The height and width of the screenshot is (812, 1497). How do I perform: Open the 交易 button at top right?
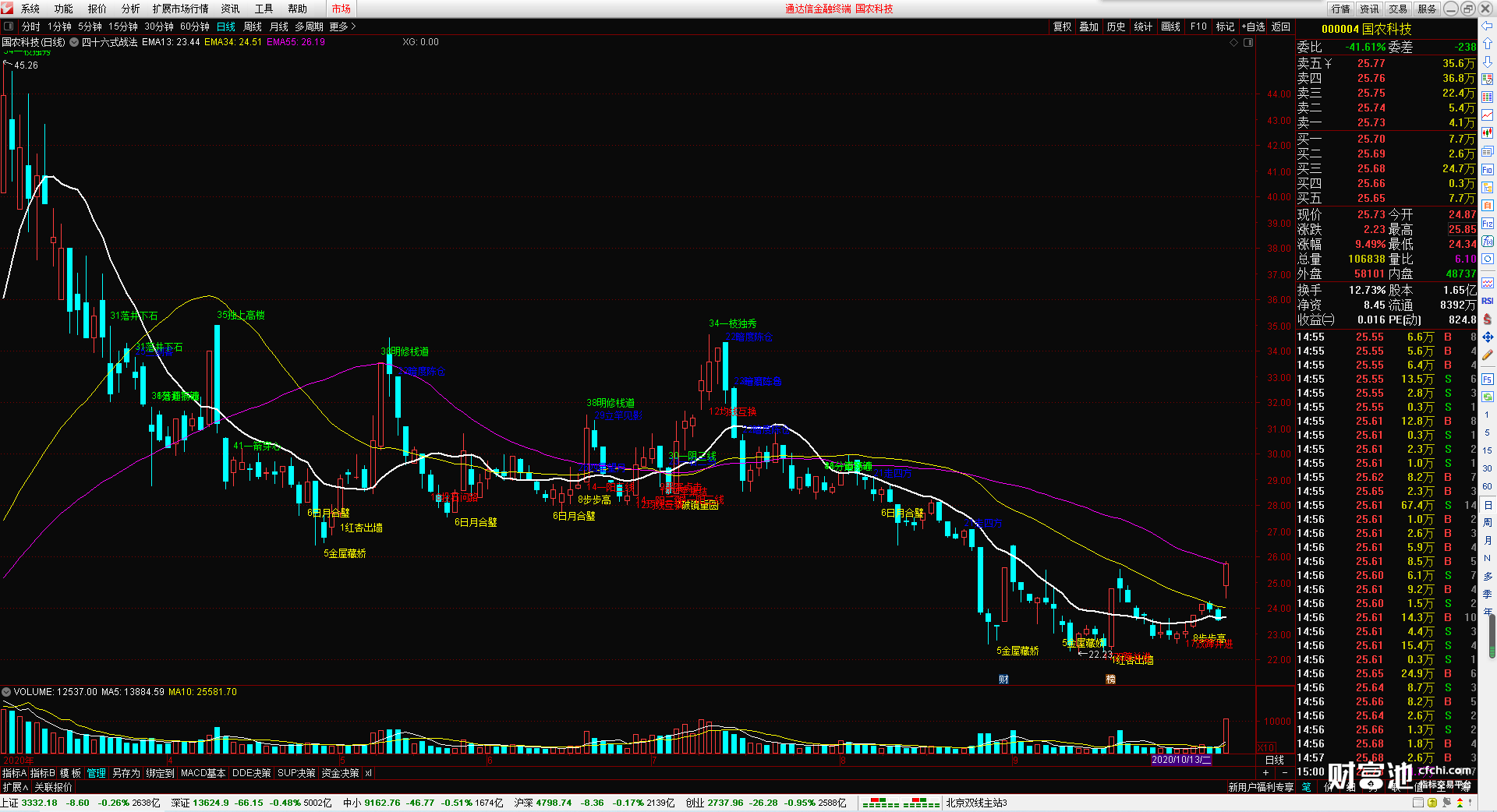(1398, 9)
